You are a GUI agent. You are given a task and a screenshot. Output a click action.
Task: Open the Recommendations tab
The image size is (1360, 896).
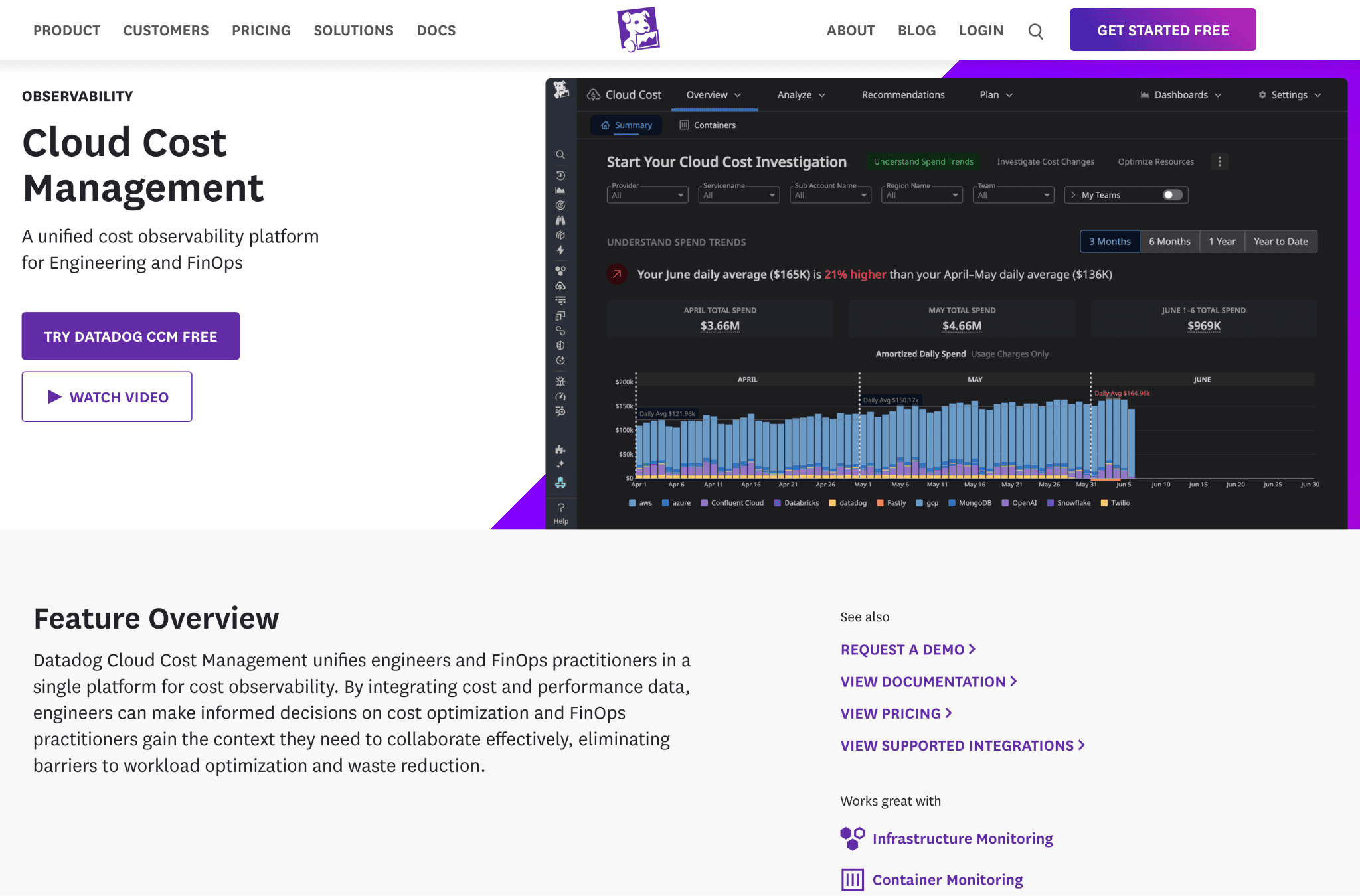pyautogui.click(x=903, y=95)
